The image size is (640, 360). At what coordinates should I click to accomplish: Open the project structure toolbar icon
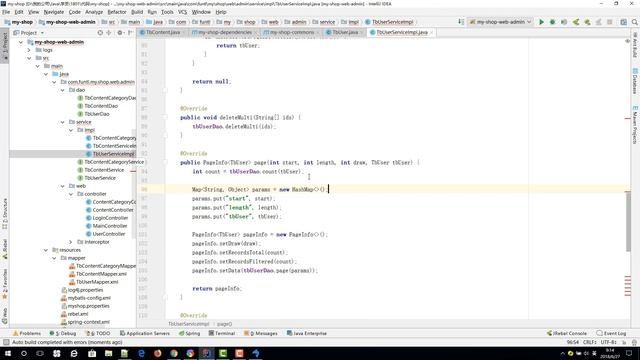[623, 22]
